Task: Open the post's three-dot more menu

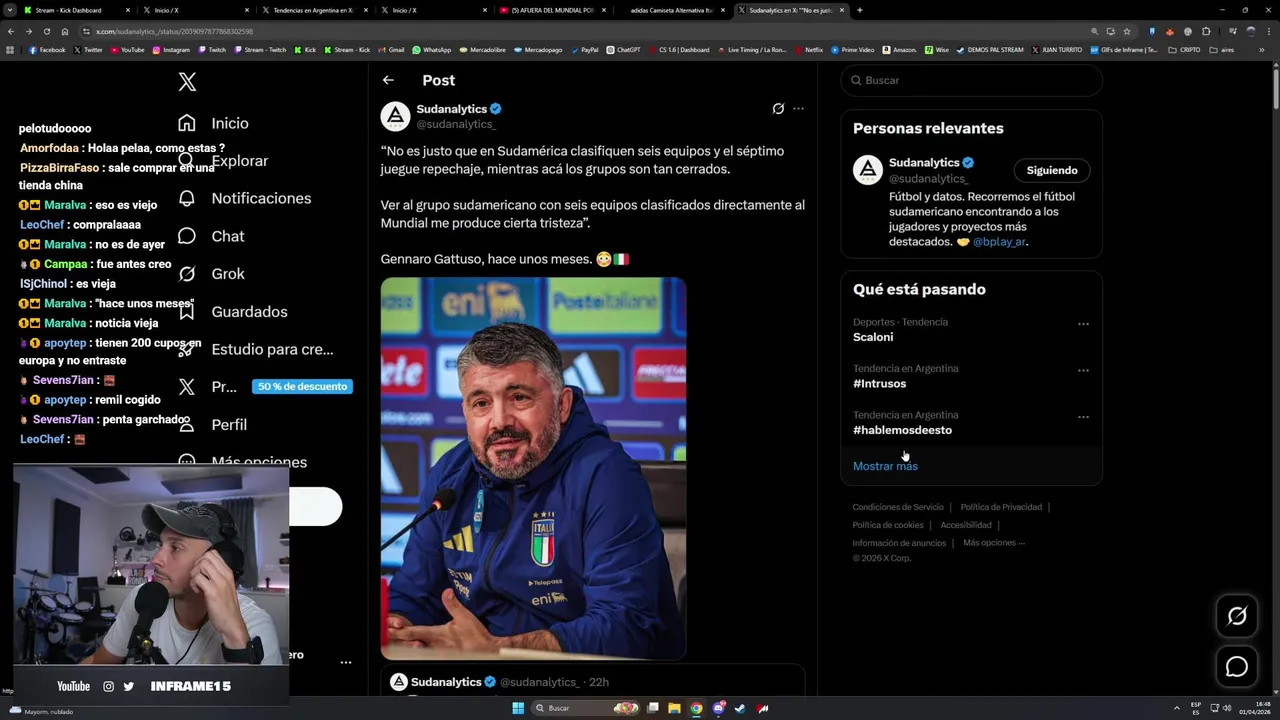Action: click(x=798, y=109)
